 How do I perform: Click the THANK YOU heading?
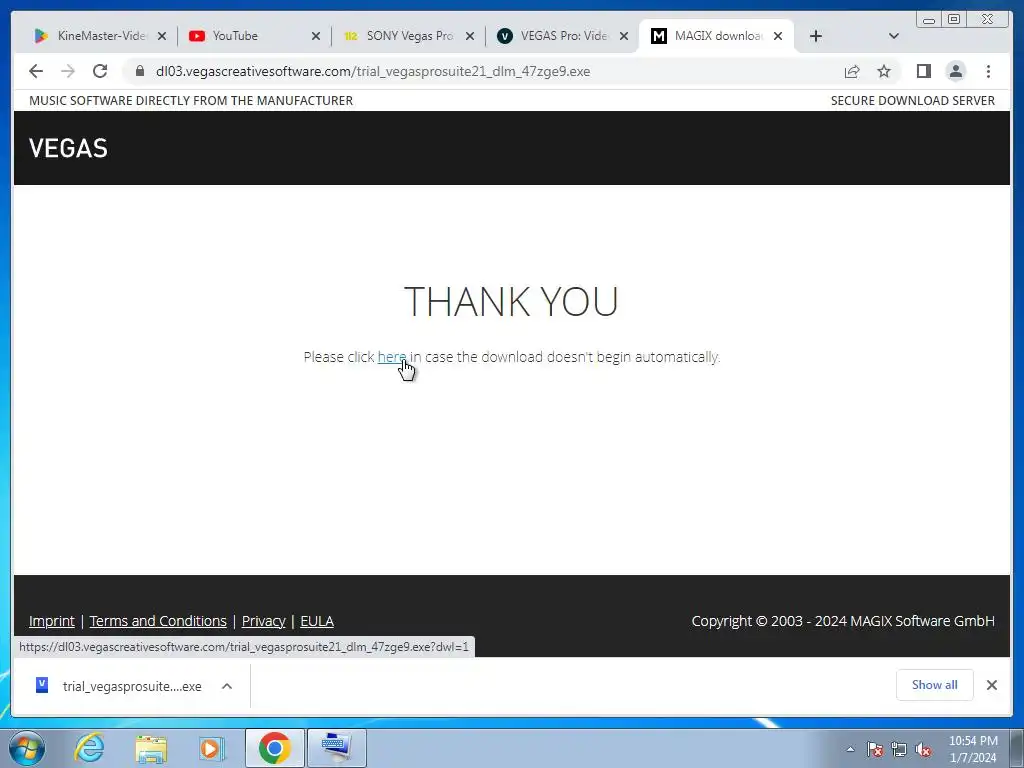(511, 301)
